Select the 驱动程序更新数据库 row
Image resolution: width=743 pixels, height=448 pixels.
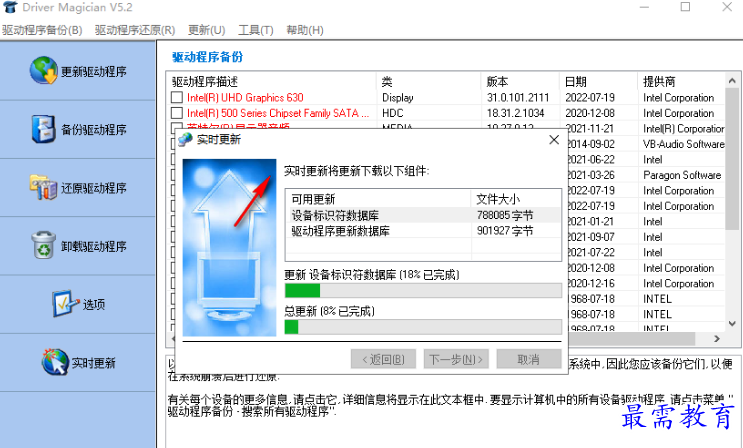(423, 231)
